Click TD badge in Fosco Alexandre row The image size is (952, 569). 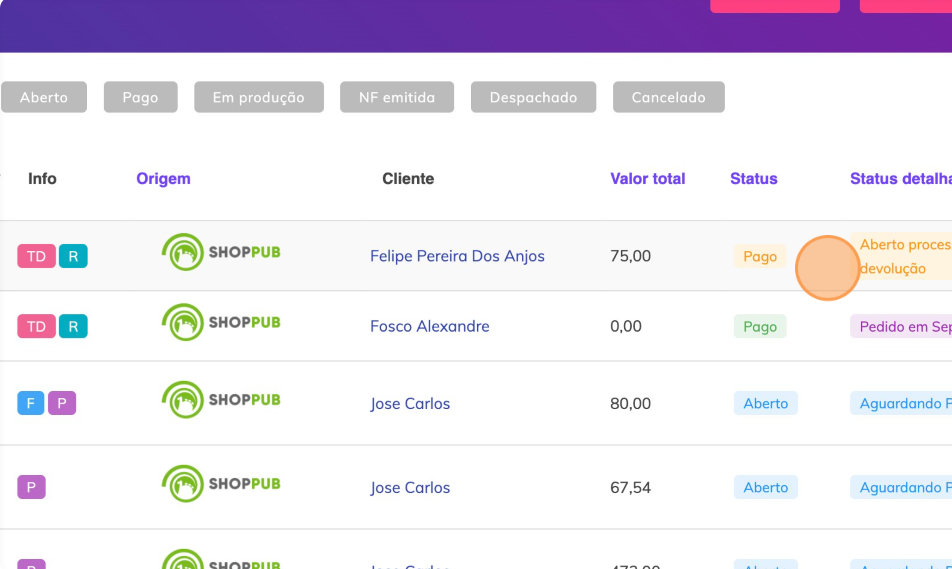click(36, 326)
